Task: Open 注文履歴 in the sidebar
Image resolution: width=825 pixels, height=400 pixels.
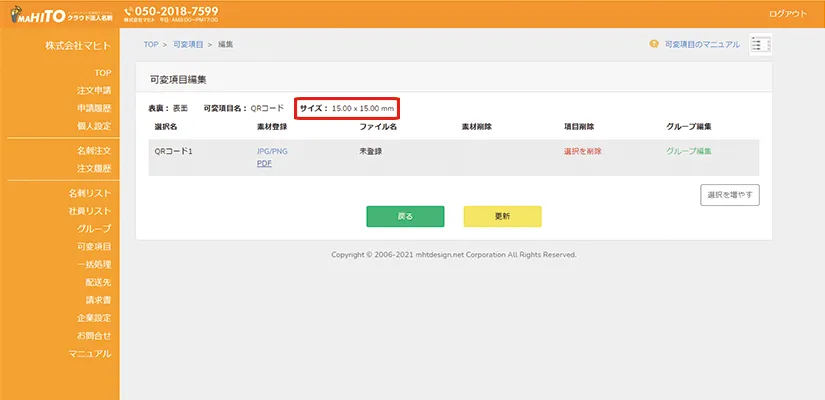Action: (x=94, y=169)
